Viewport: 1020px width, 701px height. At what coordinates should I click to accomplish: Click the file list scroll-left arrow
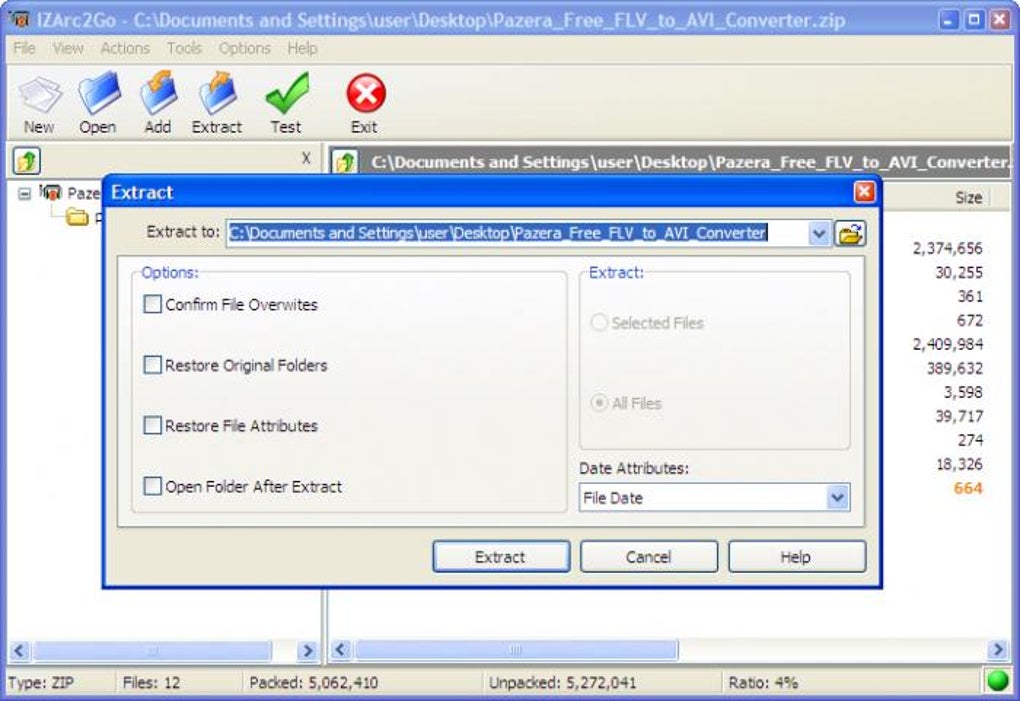341,649
